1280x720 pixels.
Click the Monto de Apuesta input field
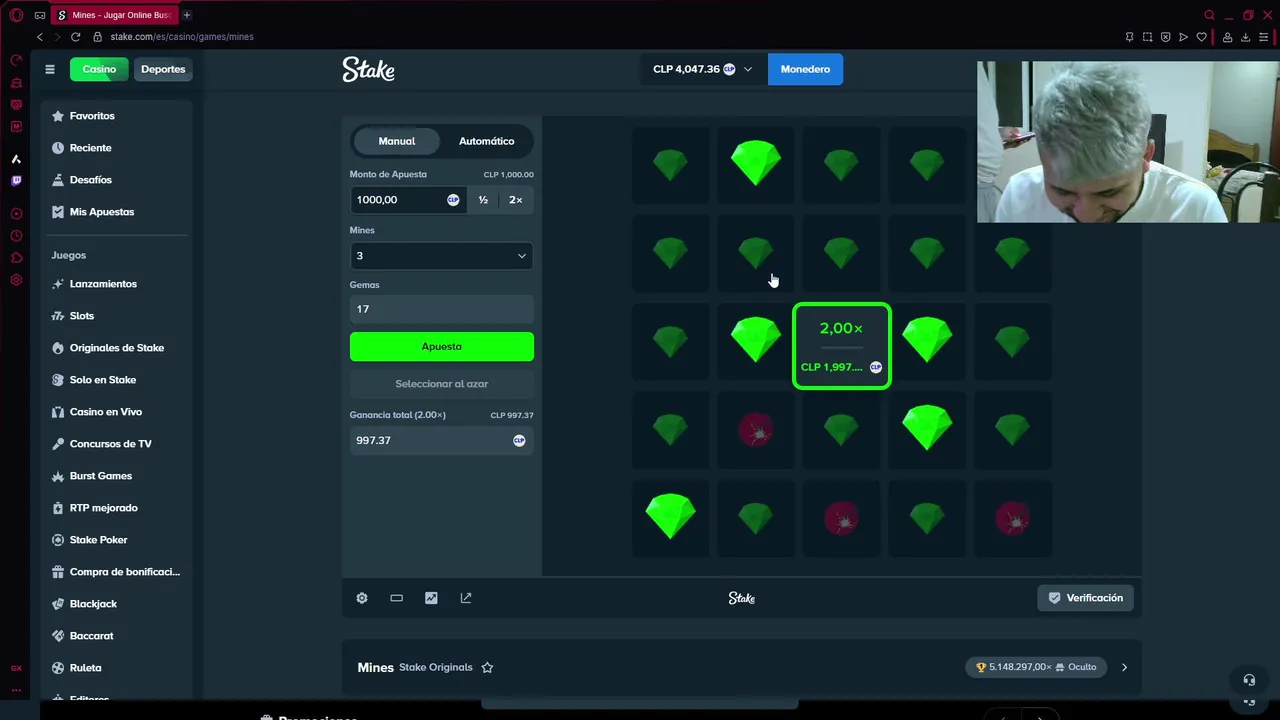pos(407,200)
